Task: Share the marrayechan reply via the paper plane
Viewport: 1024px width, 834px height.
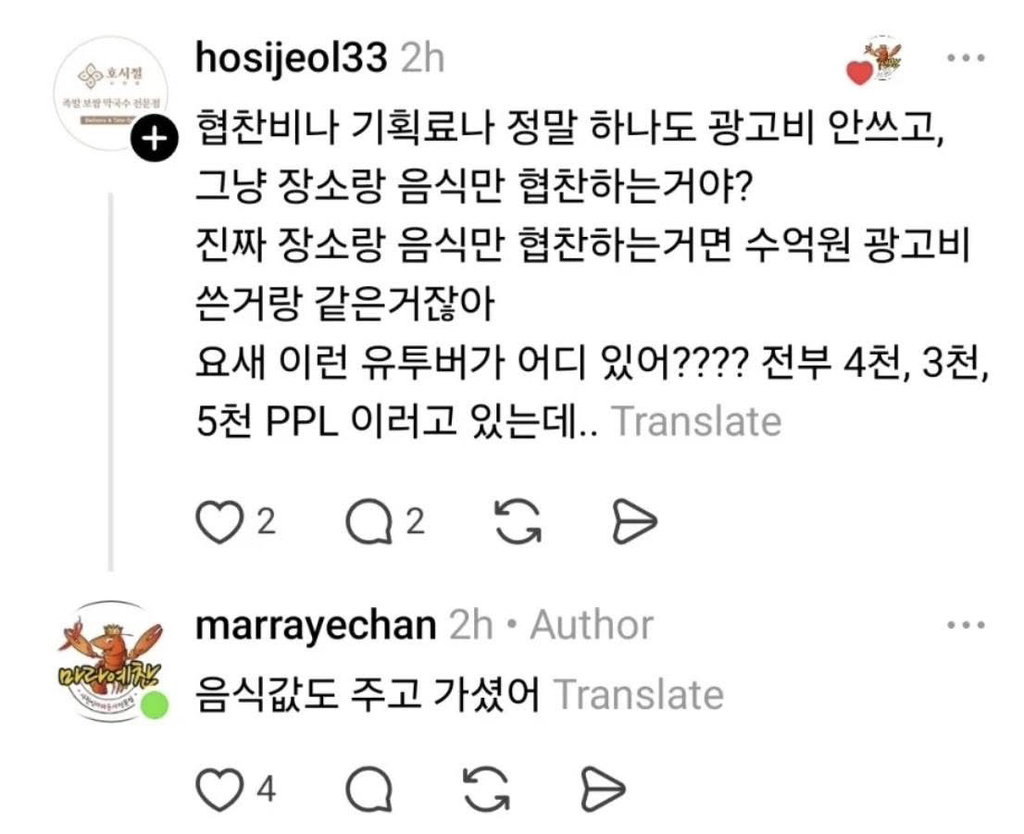Action: pos(602,789)
